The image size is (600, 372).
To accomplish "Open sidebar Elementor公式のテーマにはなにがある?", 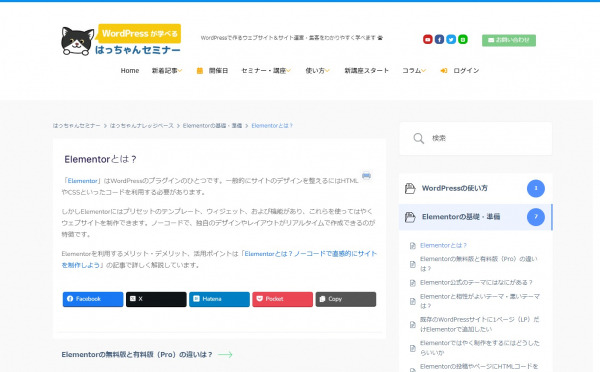I will coord(476,282).
